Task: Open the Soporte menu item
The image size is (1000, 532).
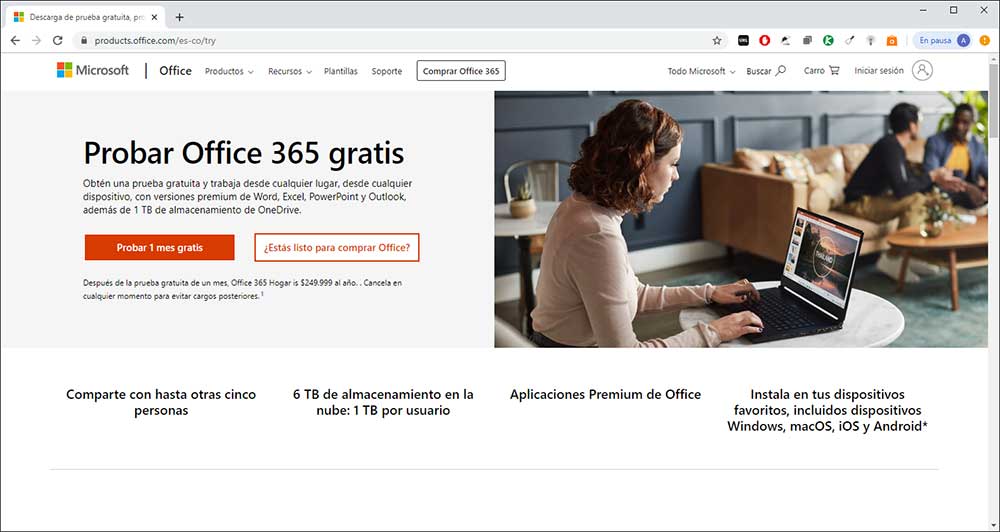Action: (x=386, y=71)
